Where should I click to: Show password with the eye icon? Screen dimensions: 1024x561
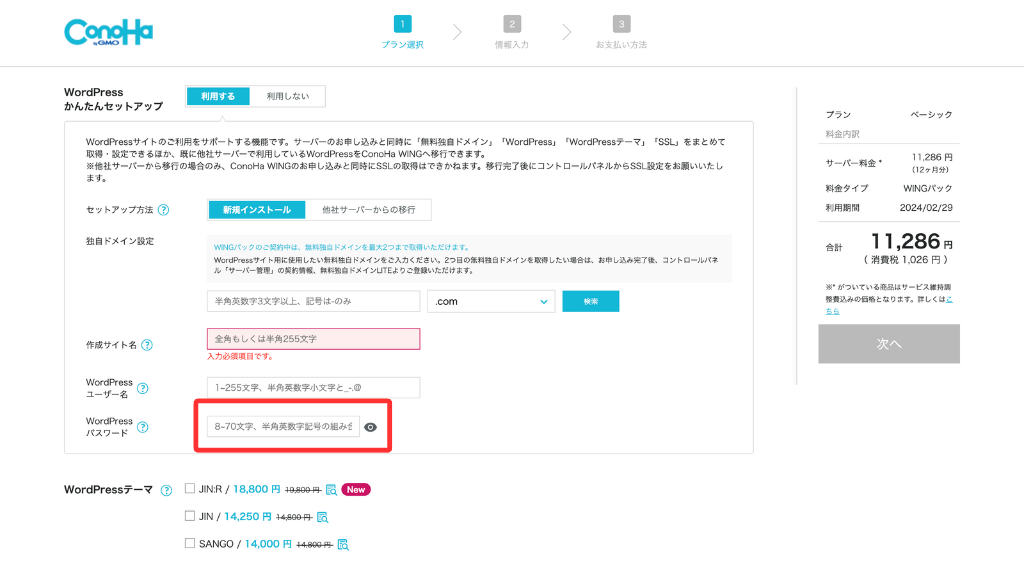pos(370,427)
